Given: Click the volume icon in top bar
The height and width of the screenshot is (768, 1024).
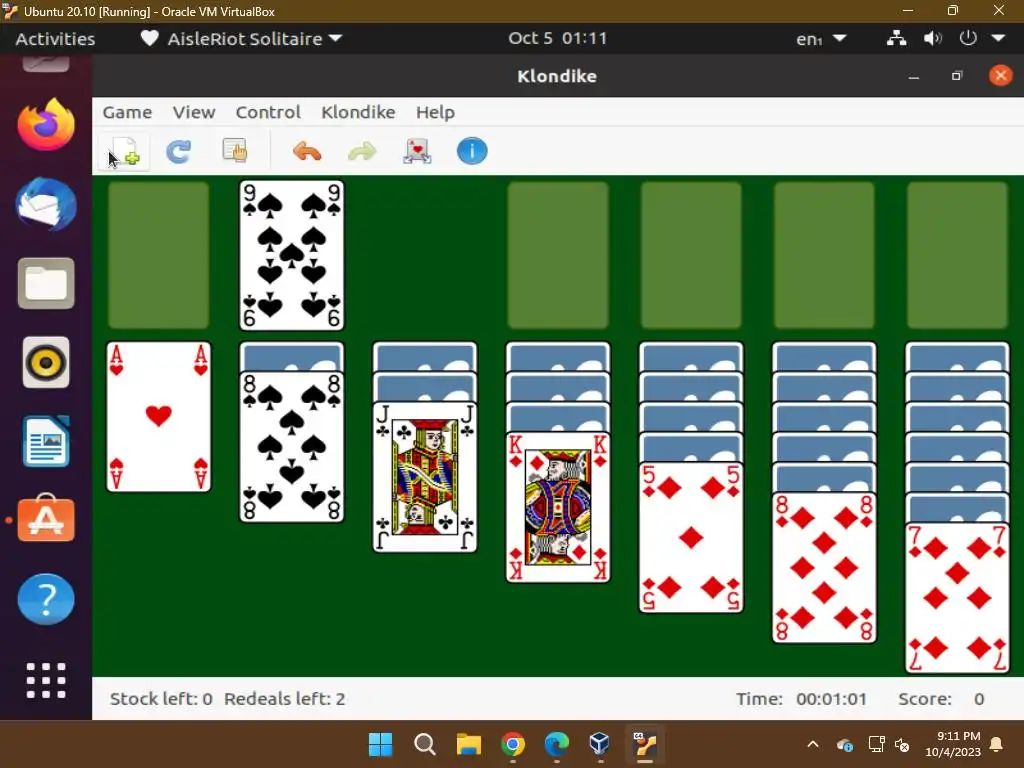Looking at the screenshot, I should pos(932,38).
